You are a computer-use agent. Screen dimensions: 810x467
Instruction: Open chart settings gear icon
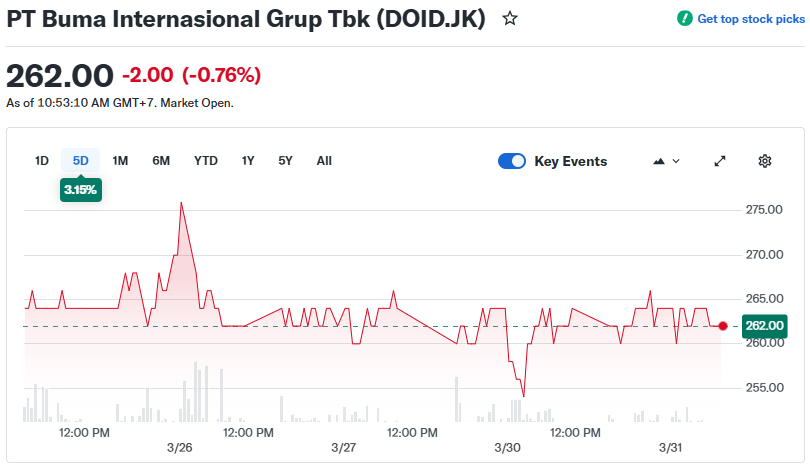point(765,161)
